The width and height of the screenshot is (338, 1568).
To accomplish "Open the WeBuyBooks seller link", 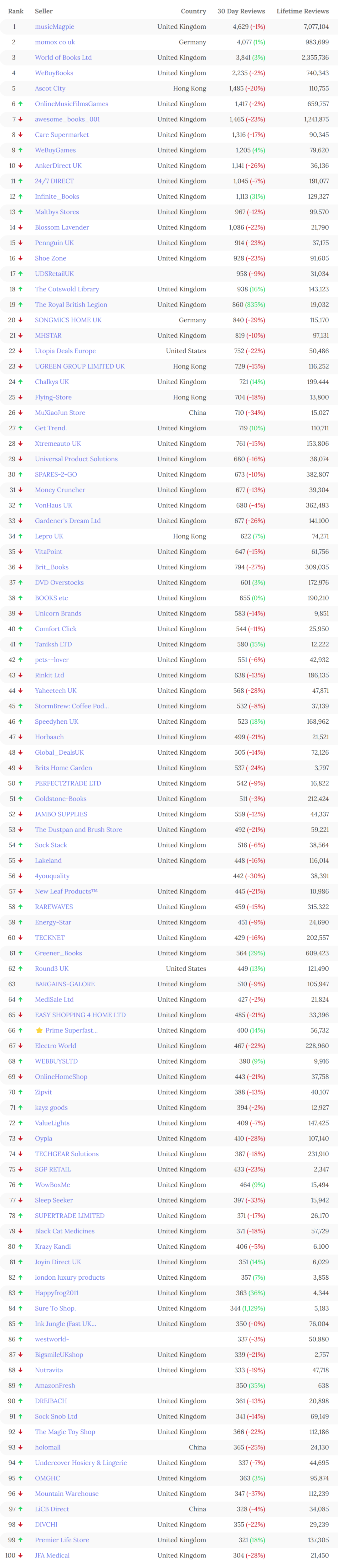I will [x=54, y=73].
